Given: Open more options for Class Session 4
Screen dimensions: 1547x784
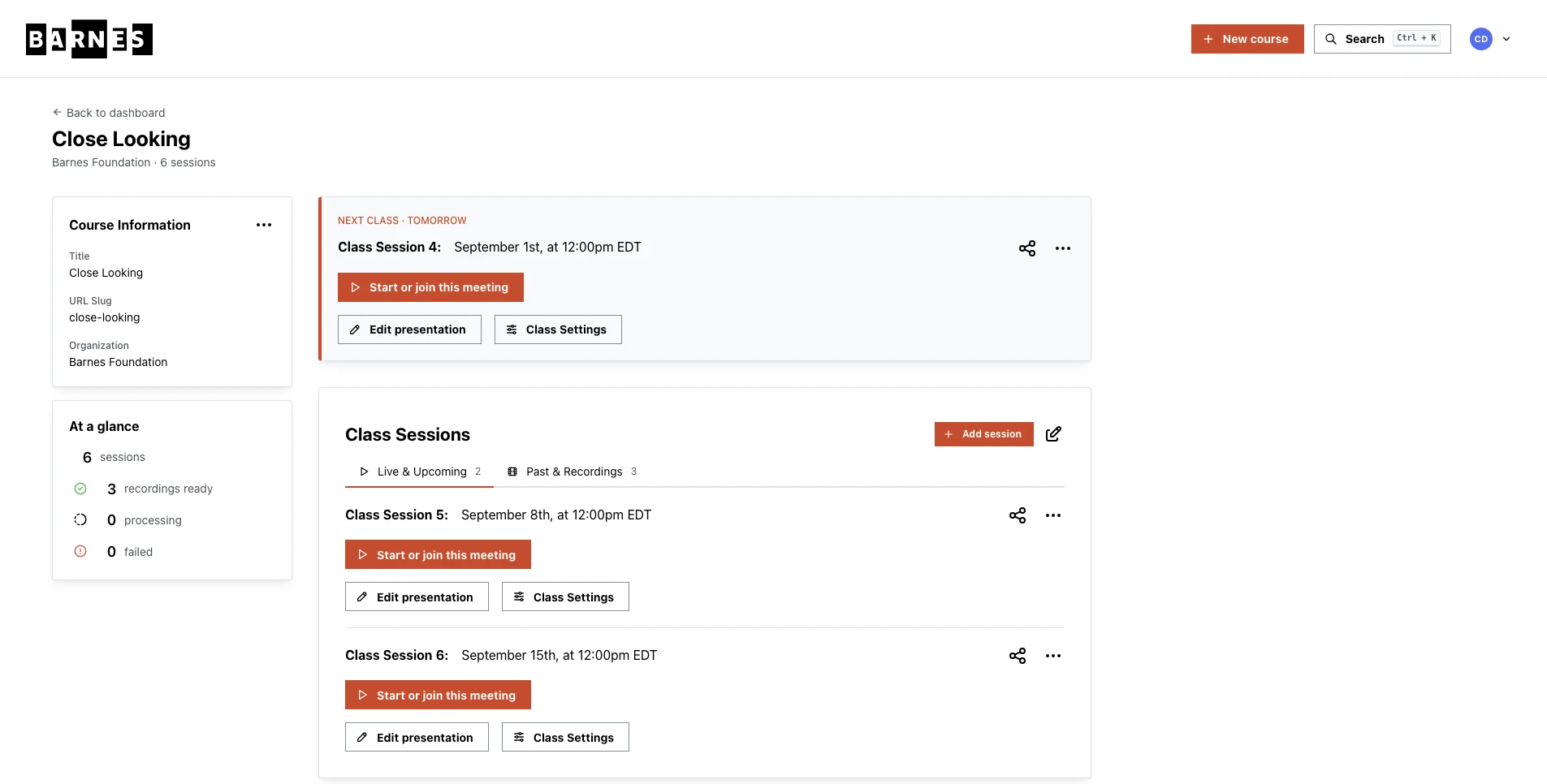Looking at the screenshot, I should click(x=1063, y=248).
